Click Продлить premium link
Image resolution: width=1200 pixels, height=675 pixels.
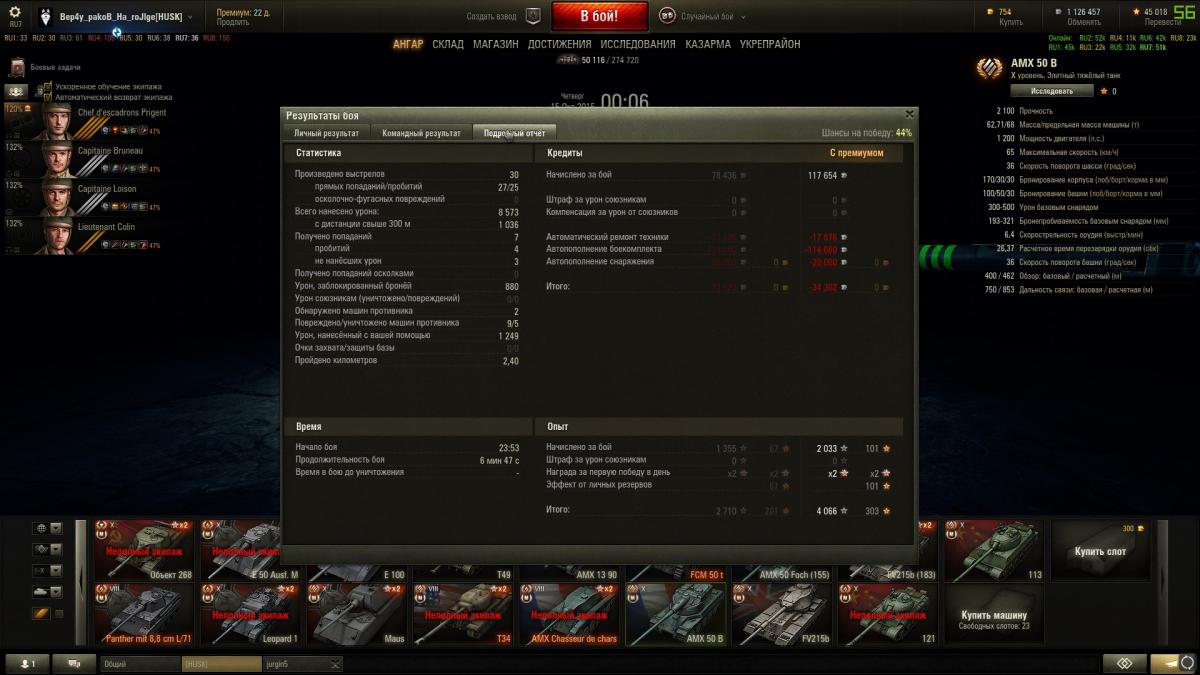[233, 22]
